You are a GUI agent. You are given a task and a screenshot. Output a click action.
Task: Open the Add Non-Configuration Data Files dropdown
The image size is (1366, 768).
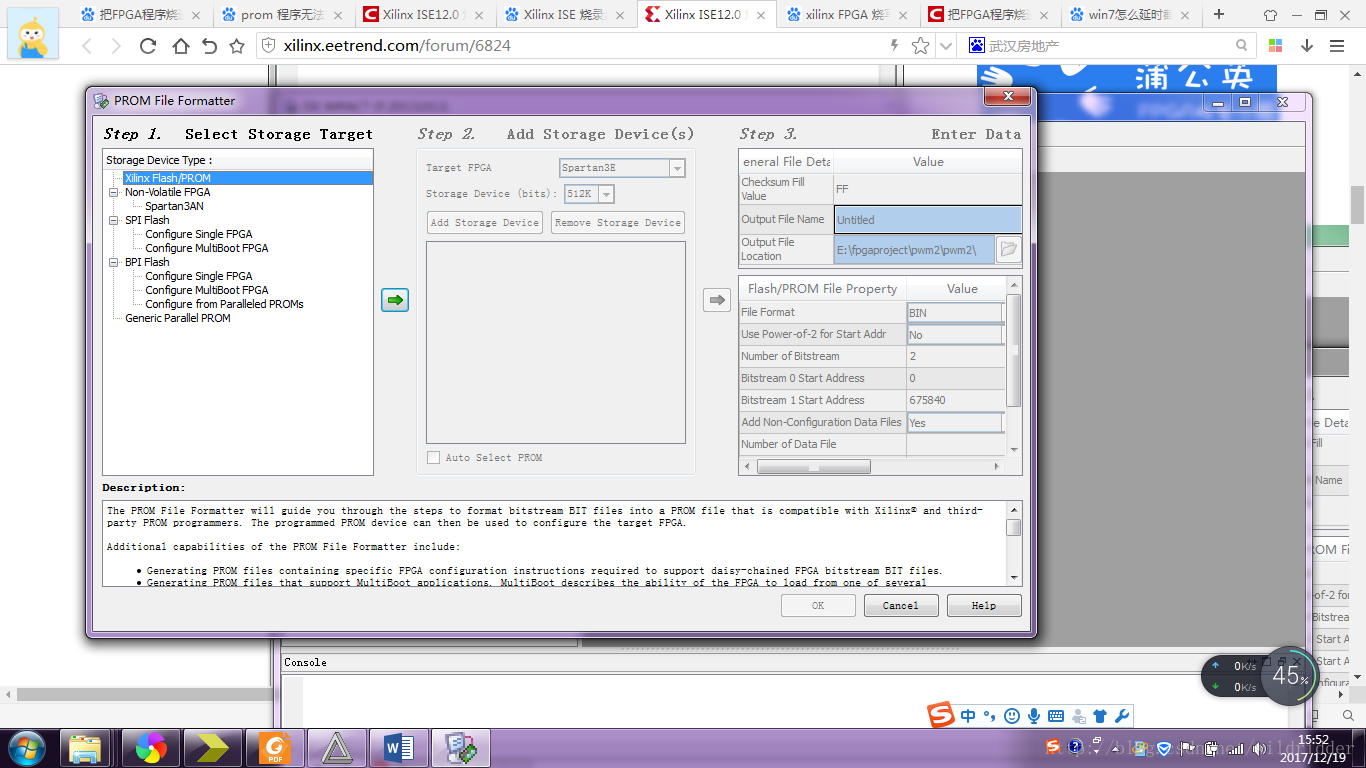point(955,423)
